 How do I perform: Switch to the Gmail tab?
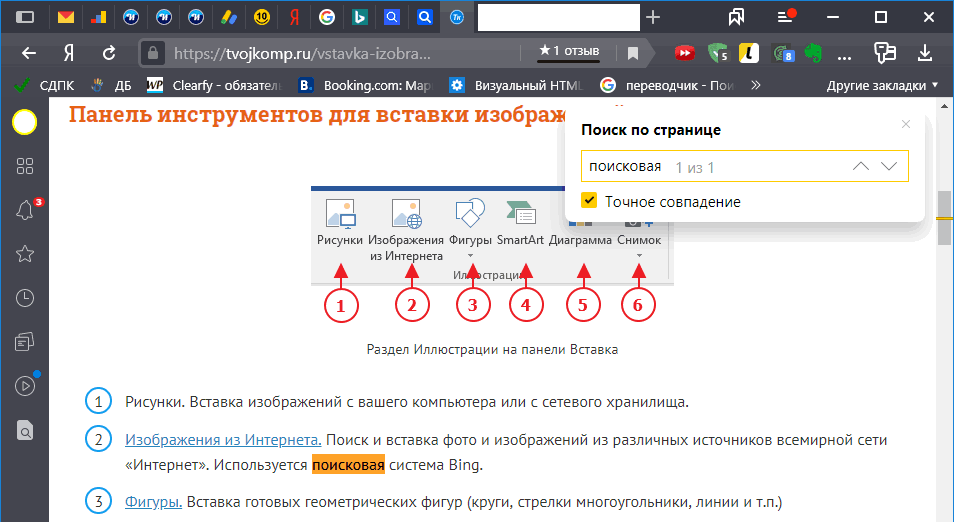tap(65, 17)
